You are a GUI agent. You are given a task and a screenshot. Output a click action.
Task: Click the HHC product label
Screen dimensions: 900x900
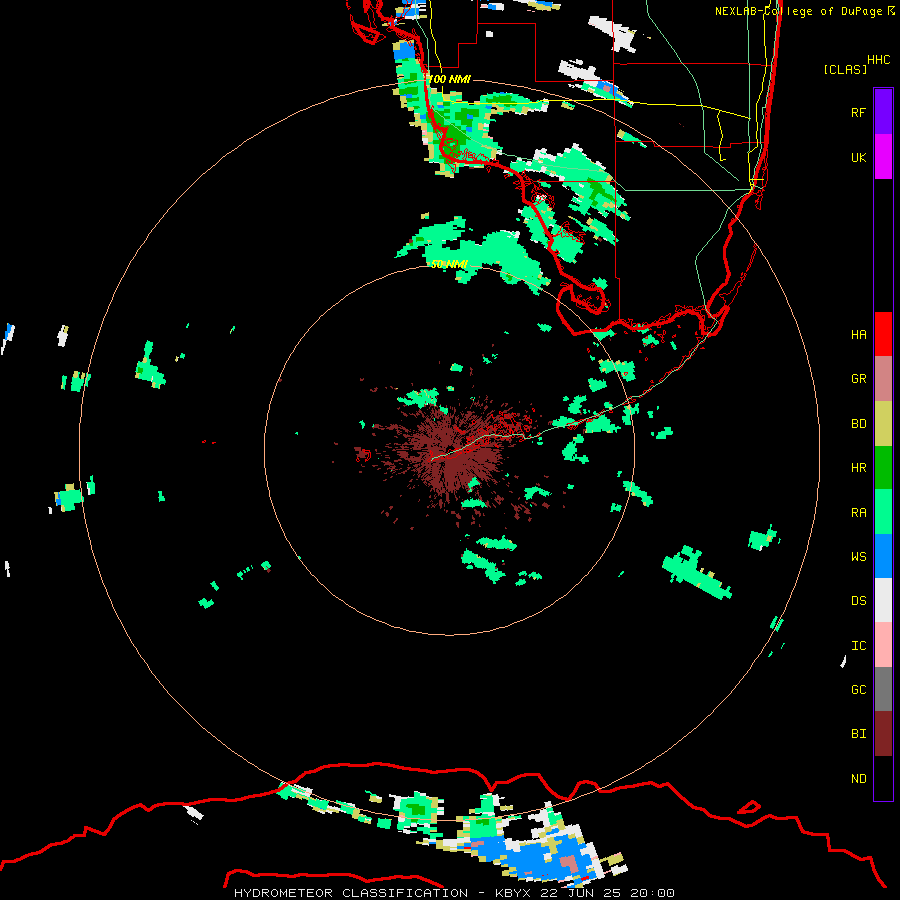coord(878,60)
